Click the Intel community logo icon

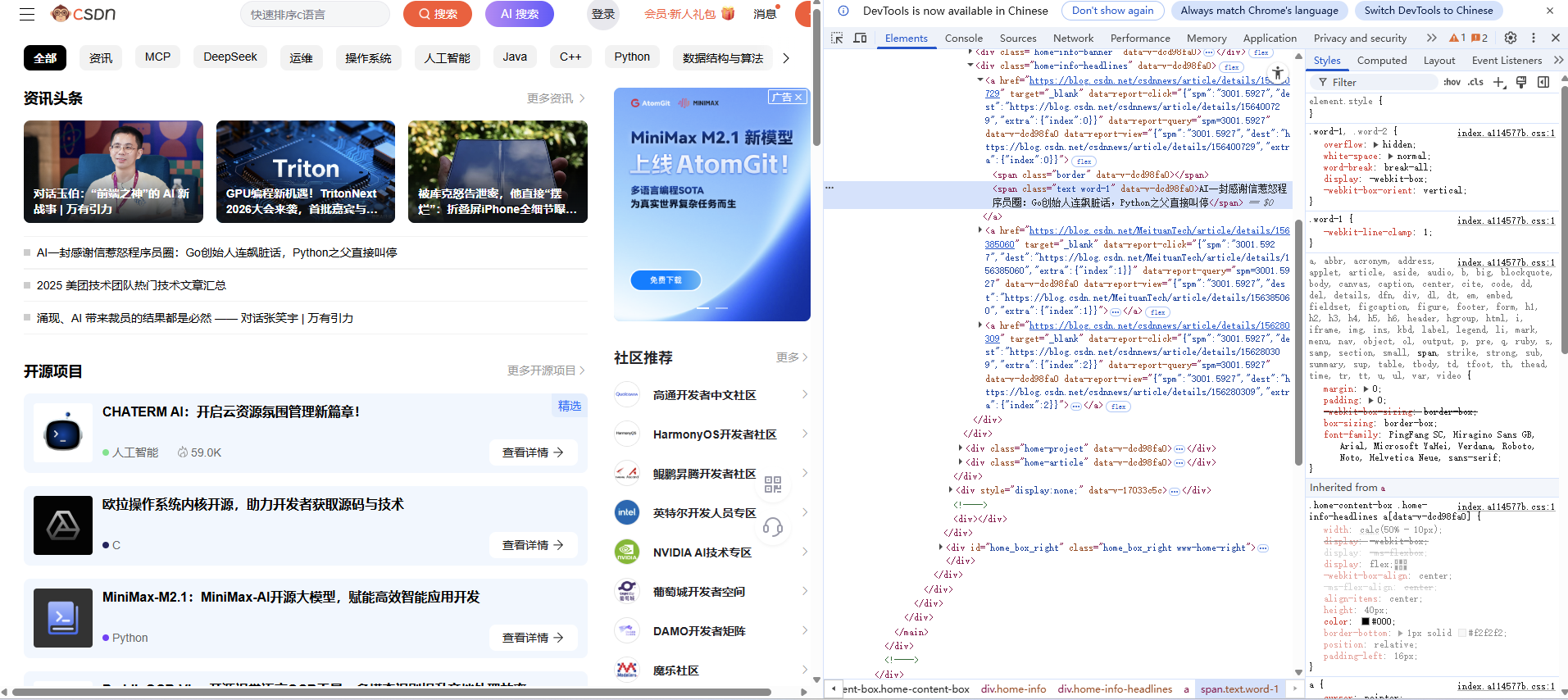(627, 512)
